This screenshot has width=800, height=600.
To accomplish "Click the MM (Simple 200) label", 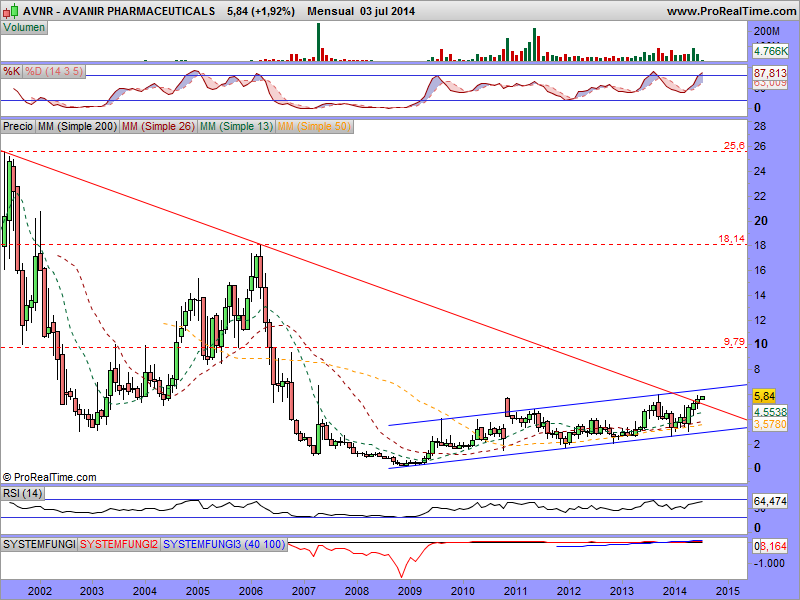I will 77,127.
